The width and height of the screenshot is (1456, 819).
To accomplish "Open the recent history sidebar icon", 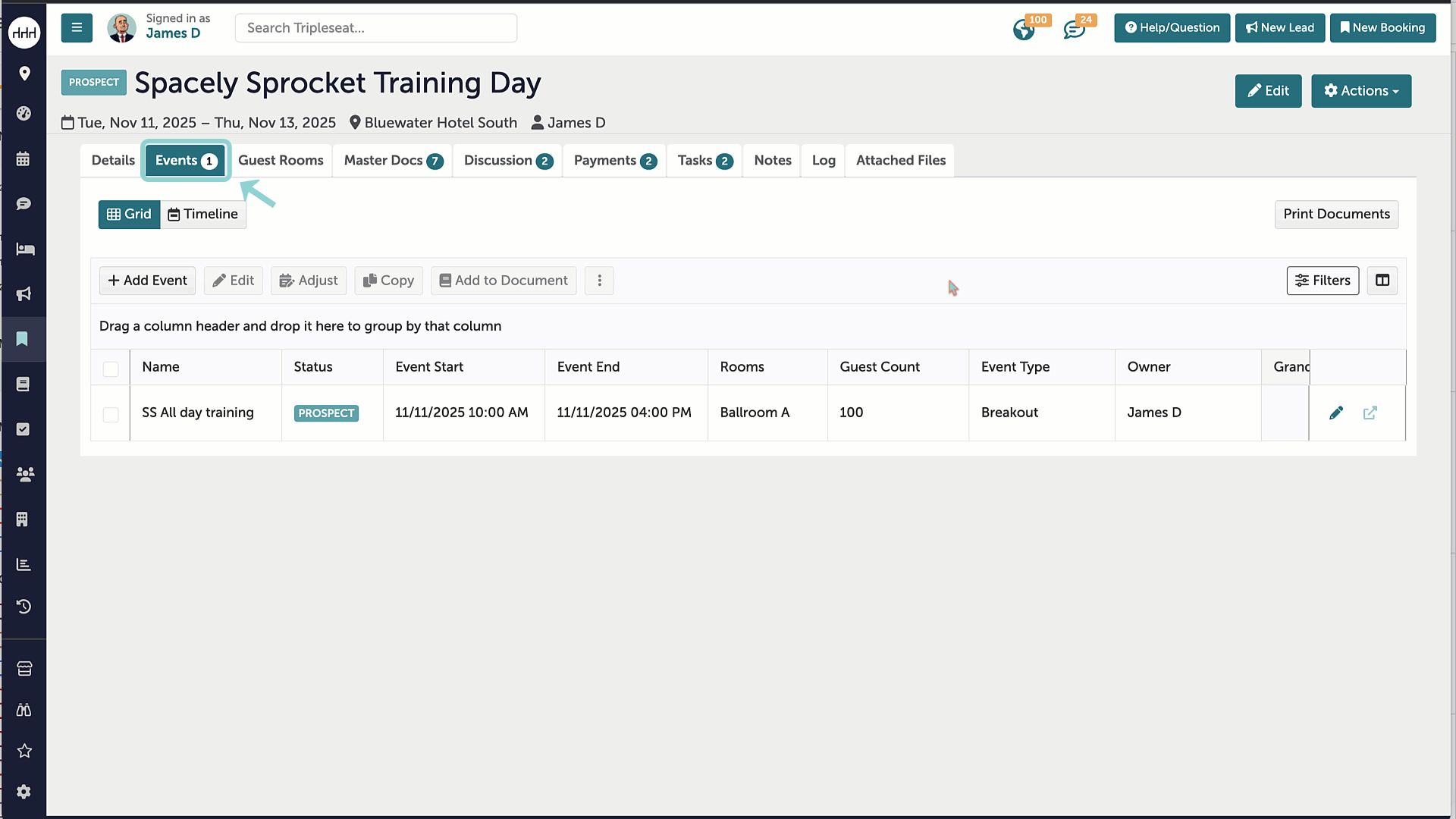I will (24, 607).
